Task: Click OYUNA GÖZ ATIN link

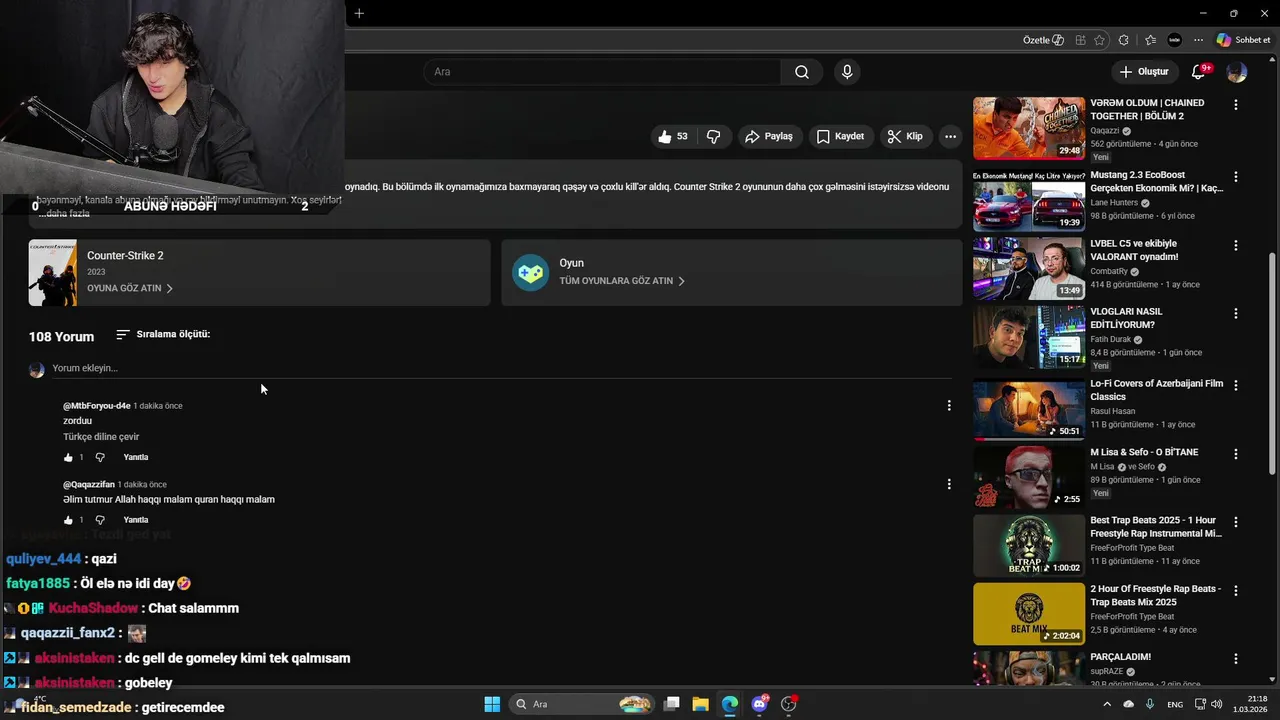Action: point(130,288)
